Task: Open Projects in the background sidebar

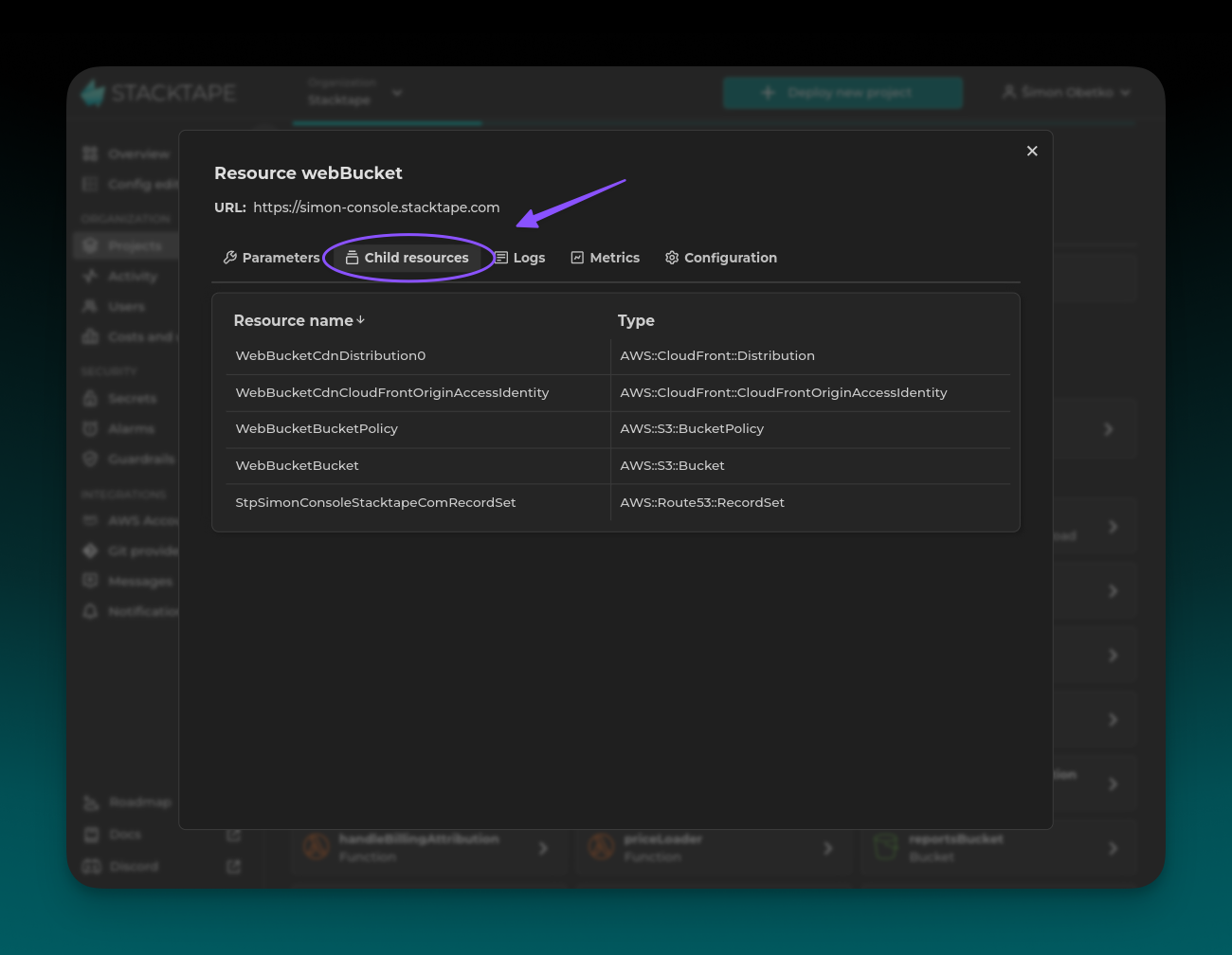Action: [x=126, y=245]
